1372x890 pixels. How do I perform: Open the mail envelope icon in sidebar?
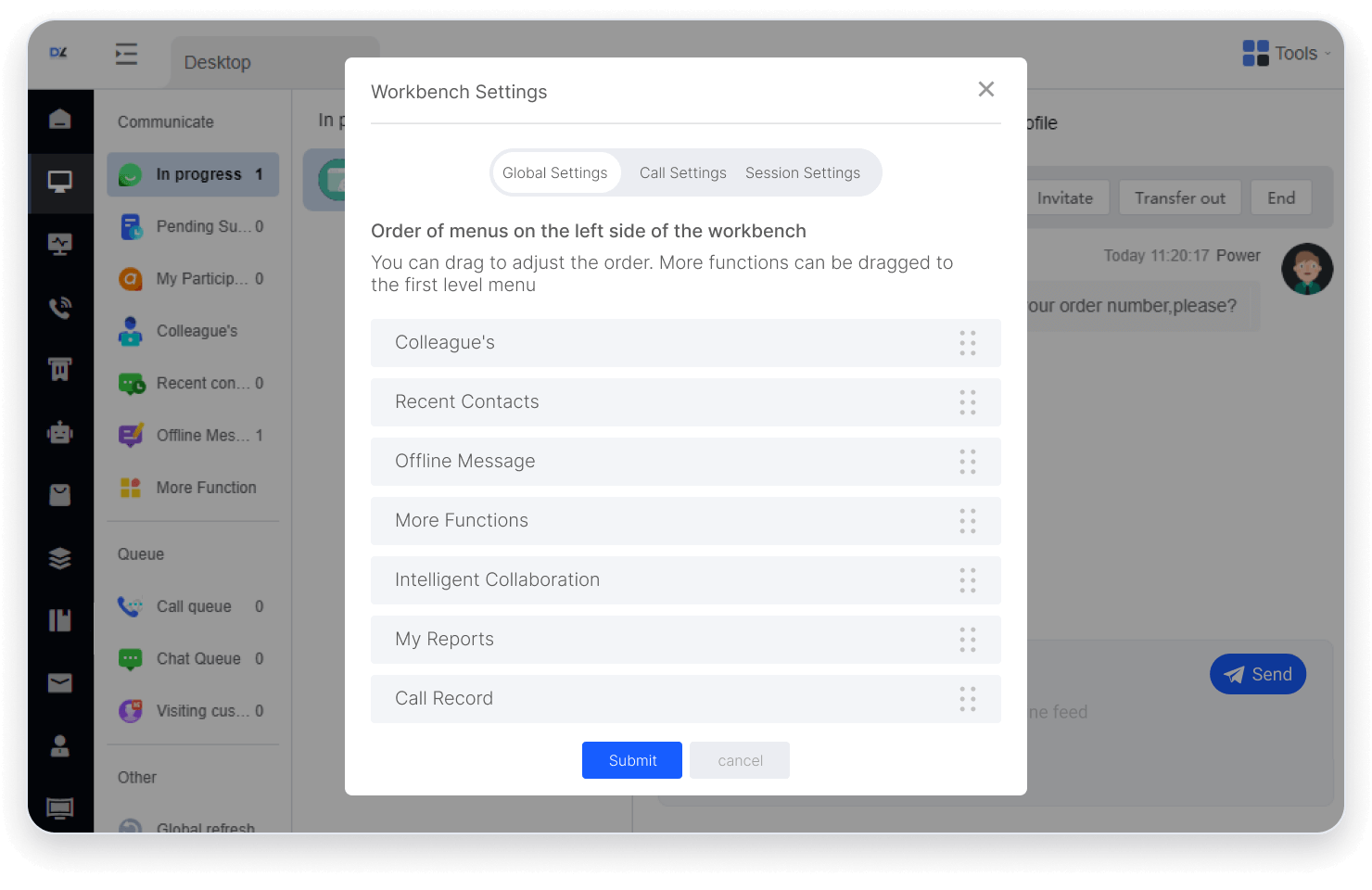point(60,683)
